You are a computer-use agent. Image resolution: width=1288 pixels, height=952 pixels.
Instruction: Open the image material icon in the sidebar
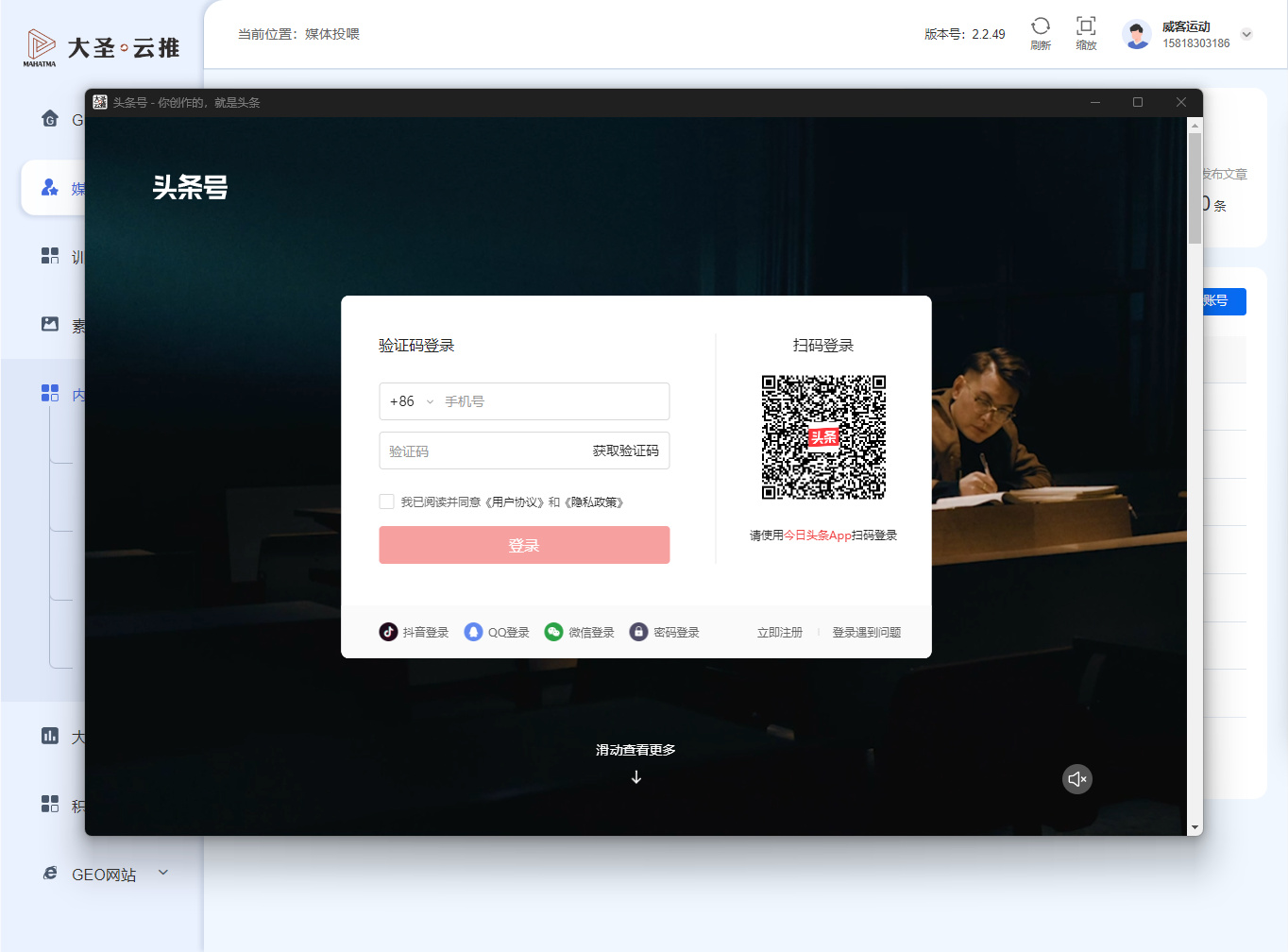(50, 324)
